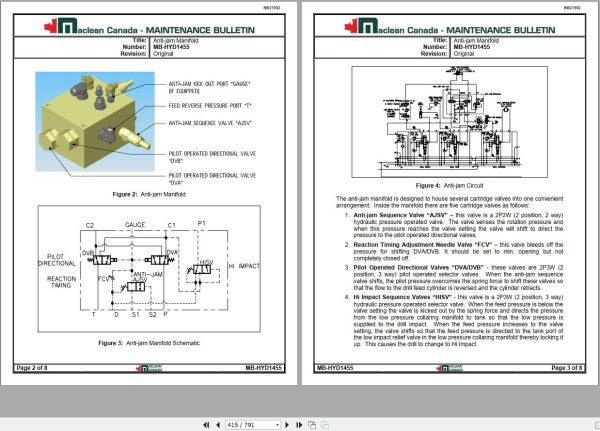This screenshot has height=431, width=600.
Task: Click the Anti-jam Circuit diagram in Figure 4
Action: (x=450, y=122)
